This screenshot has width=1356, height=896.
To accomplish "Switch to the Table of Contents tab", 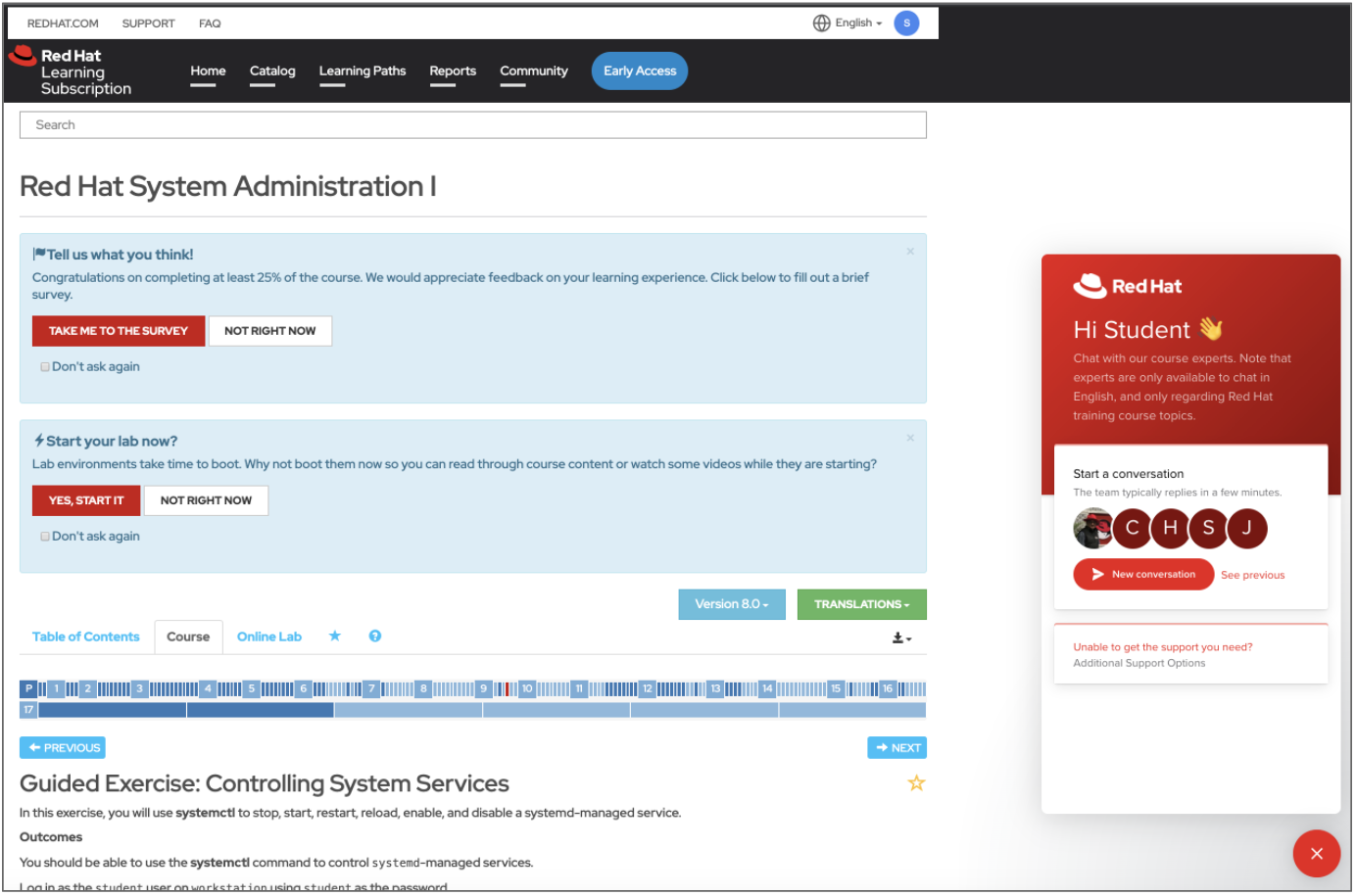I will (86, 636).
